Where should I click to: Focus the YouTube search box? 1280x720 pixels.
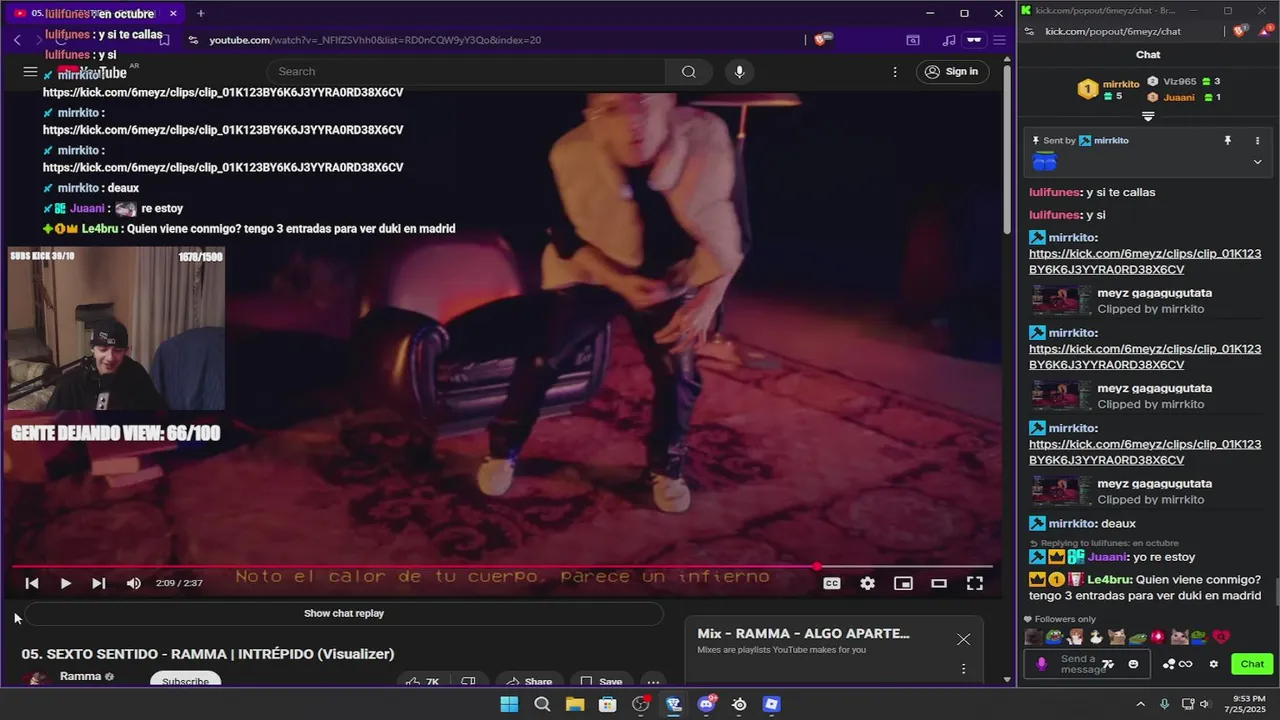[467, 72]
